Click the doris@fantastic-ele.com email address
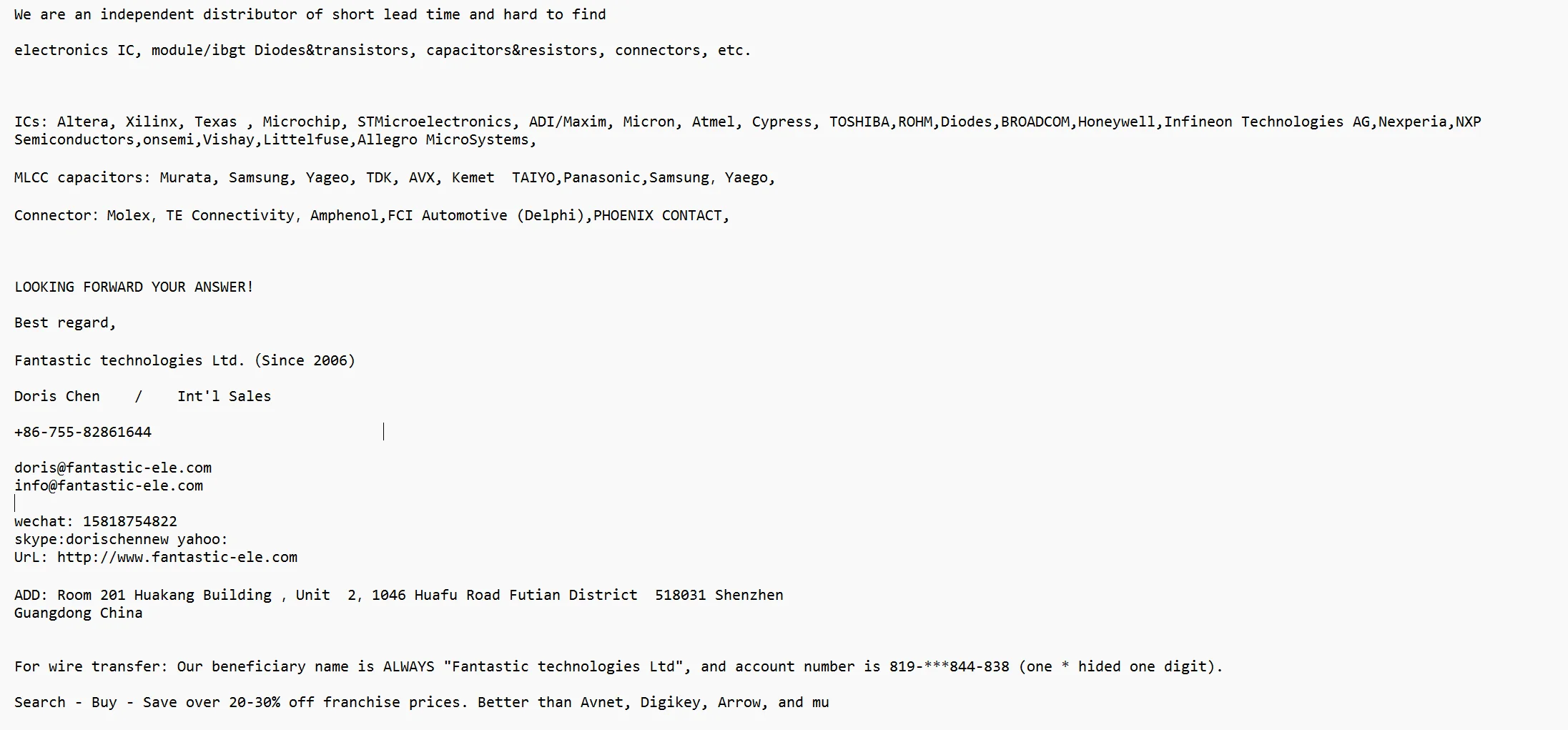 click(x=113, y=468)
